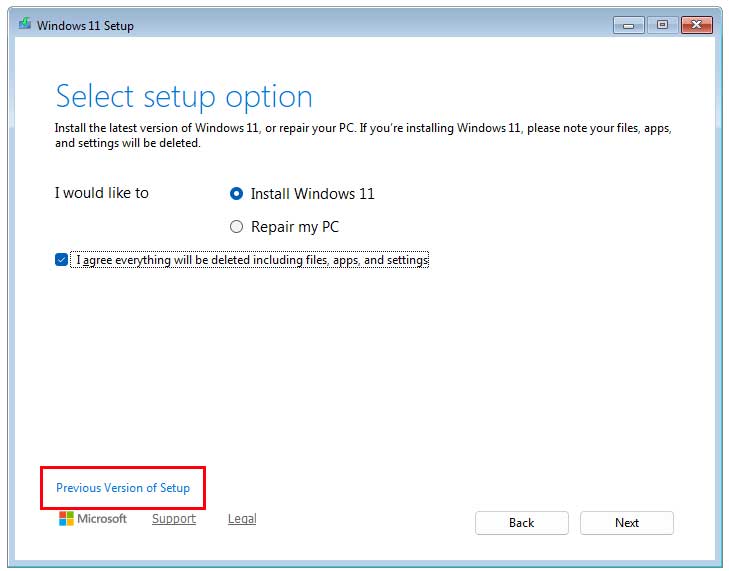Click the Select setup option heading

tap(184, 97)
